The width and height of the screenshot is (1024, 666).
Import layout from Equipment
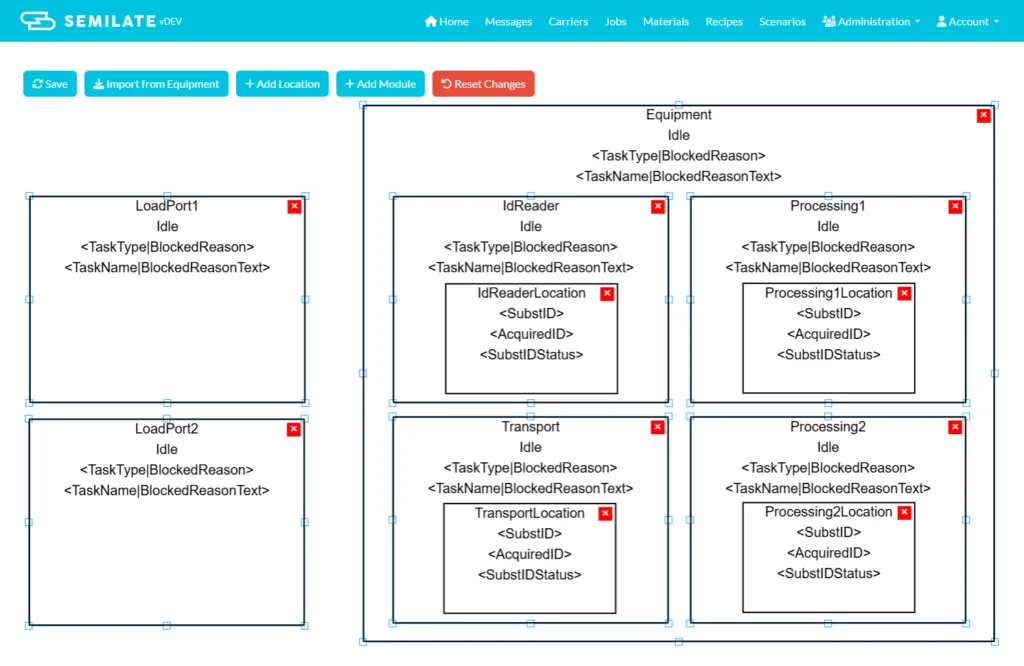156,84
